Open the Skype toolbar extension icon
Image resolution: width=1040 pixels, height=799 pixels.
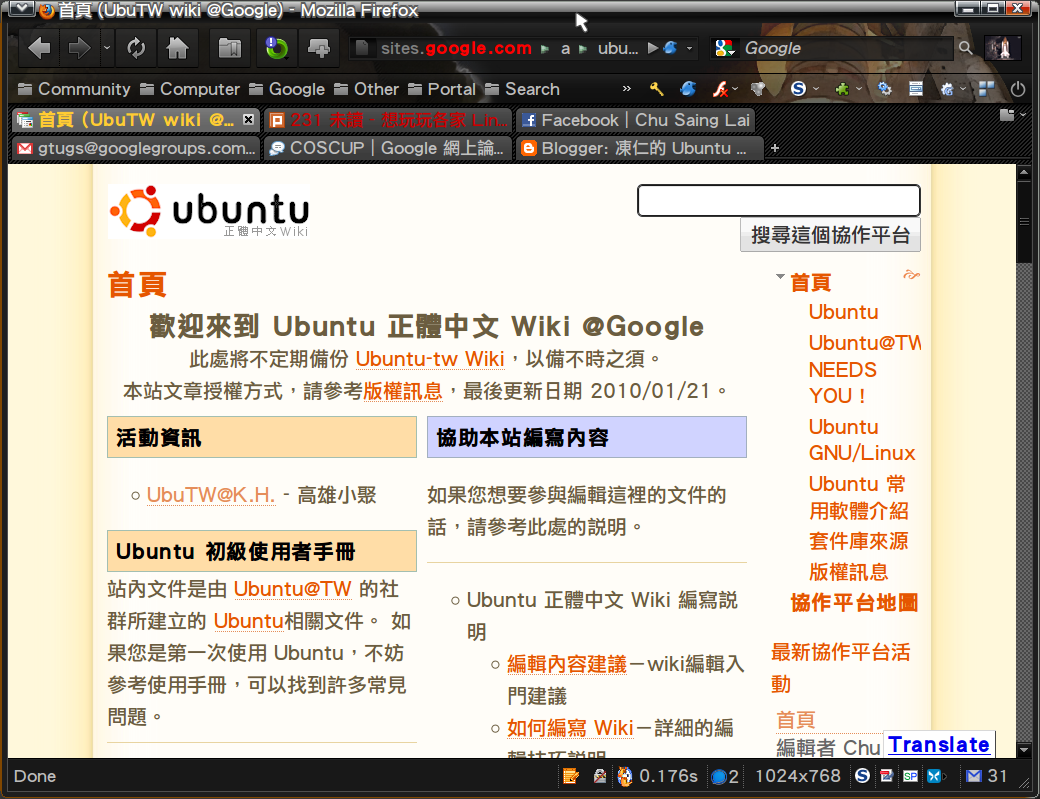tap(800, 89)
